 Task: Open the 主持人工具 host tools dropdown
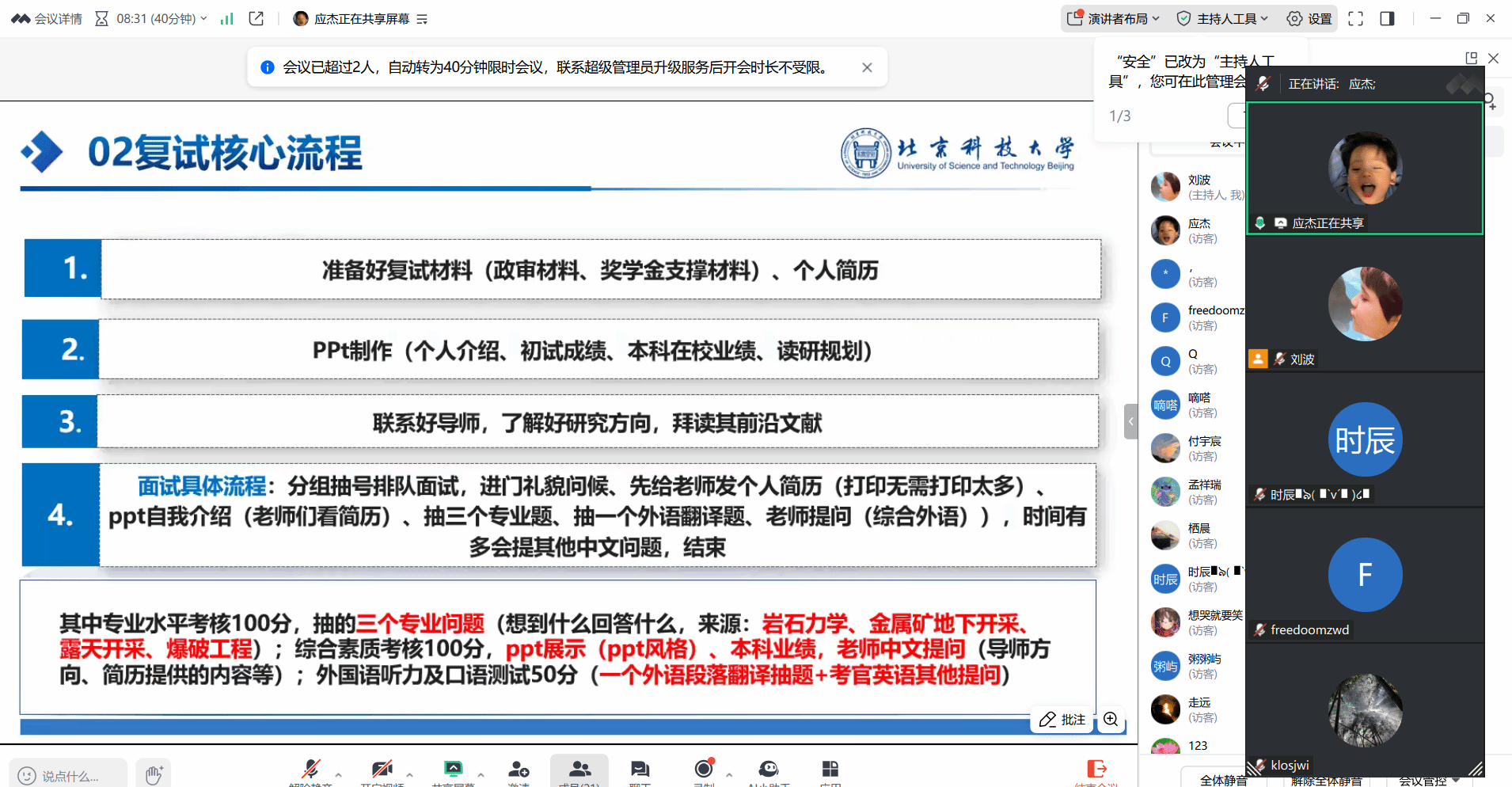click(x=1222, y=18)
